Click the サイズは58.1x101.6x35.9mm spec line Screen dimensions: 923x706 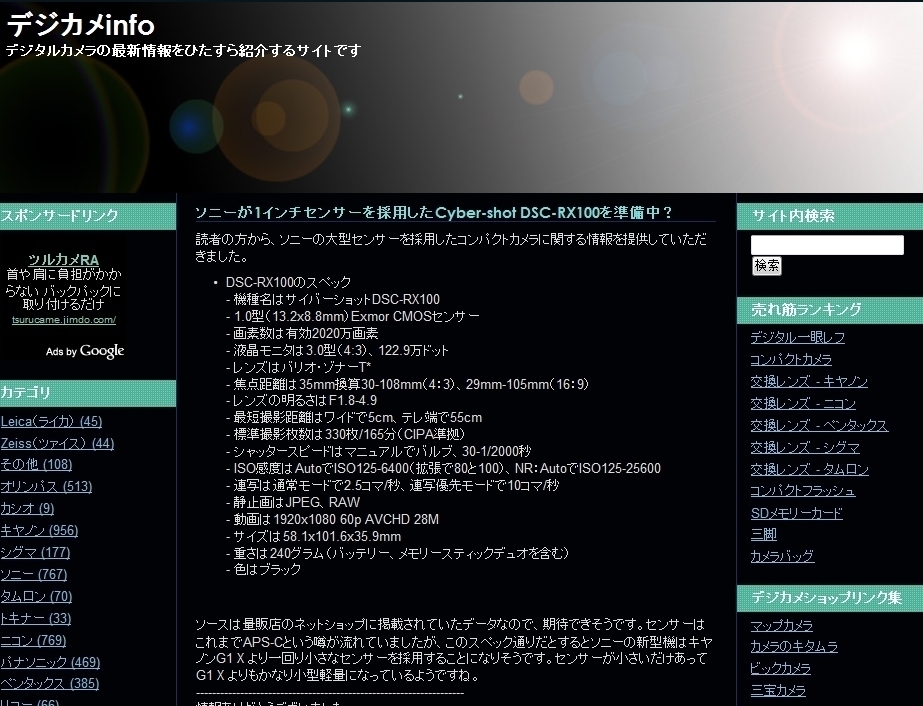(x=313, y=537)
